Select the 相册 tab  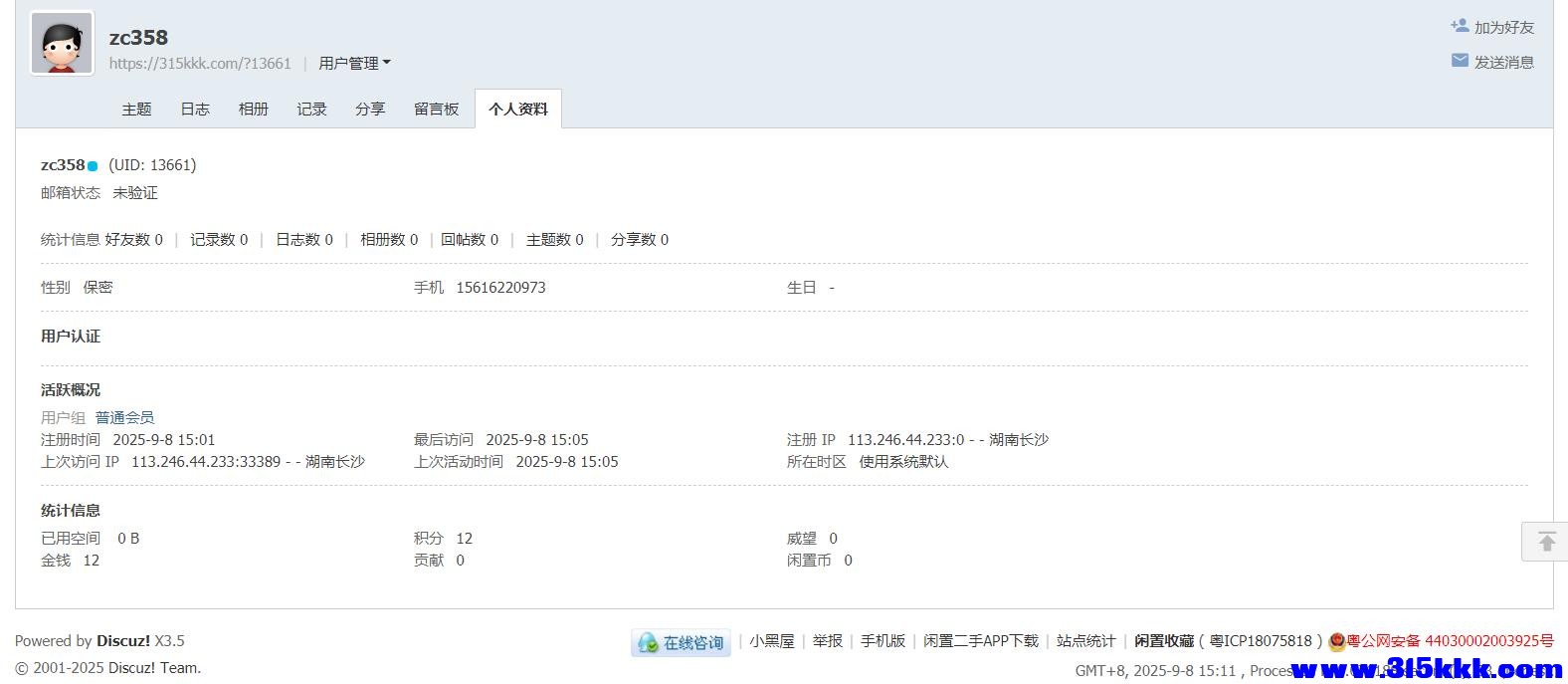pos(254,110)
